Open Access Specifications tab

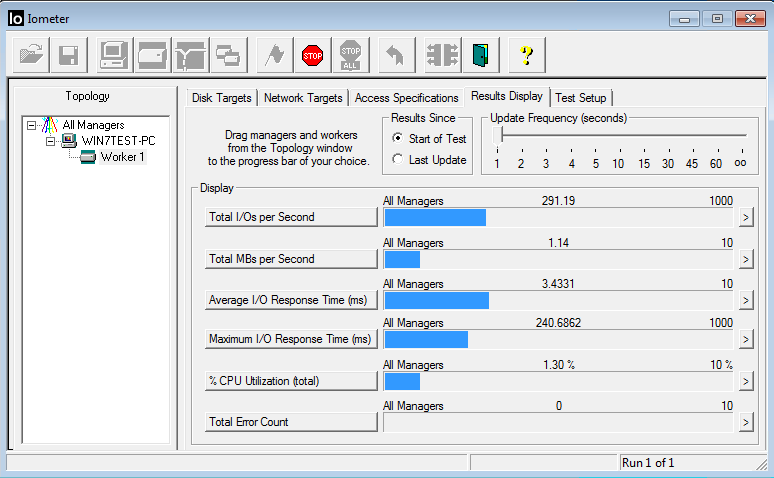coord(406,98)
